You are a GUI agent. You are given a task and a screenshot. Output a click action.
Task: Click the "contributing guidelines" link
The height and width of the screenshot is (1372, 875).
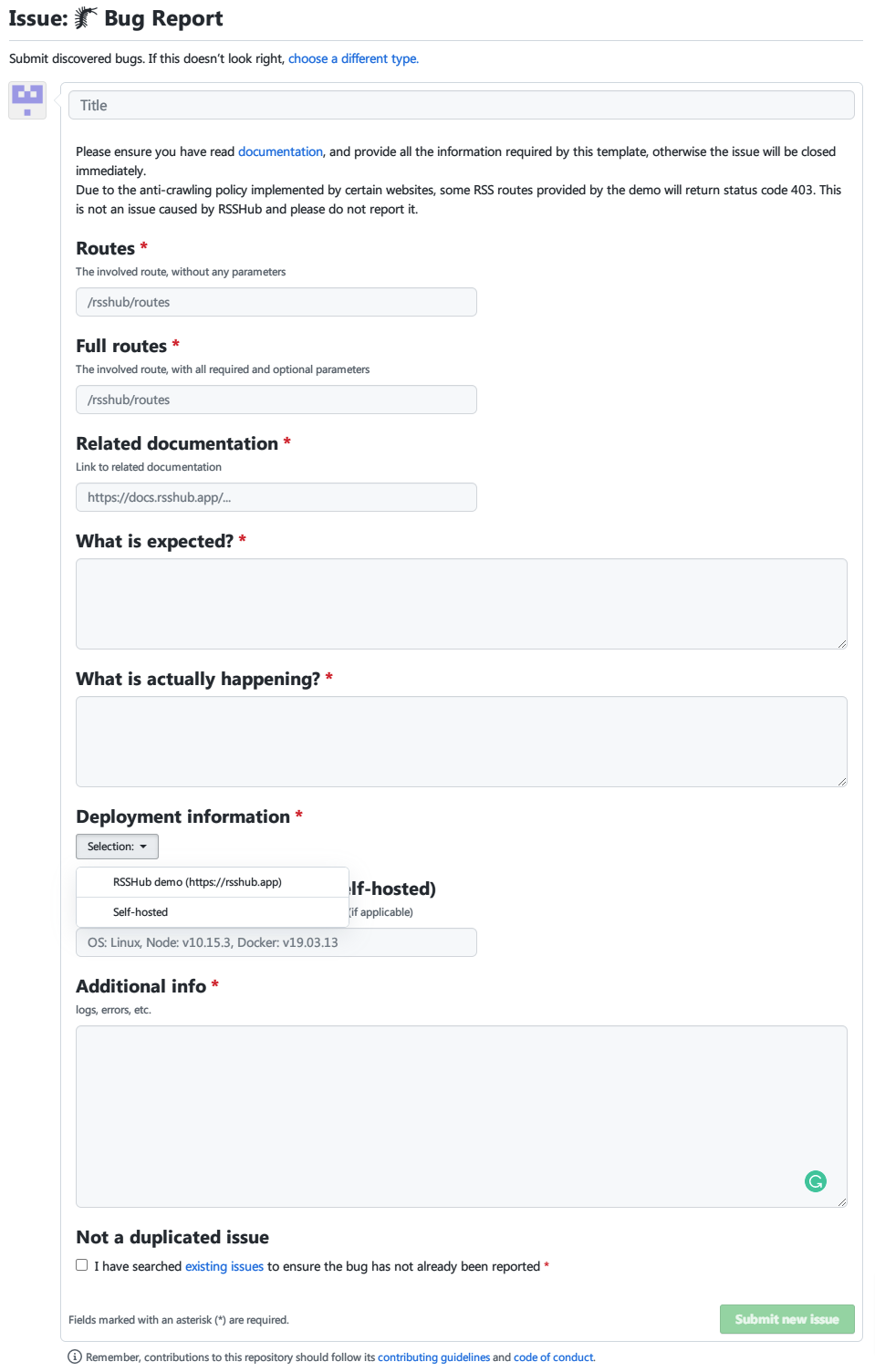434,1357
